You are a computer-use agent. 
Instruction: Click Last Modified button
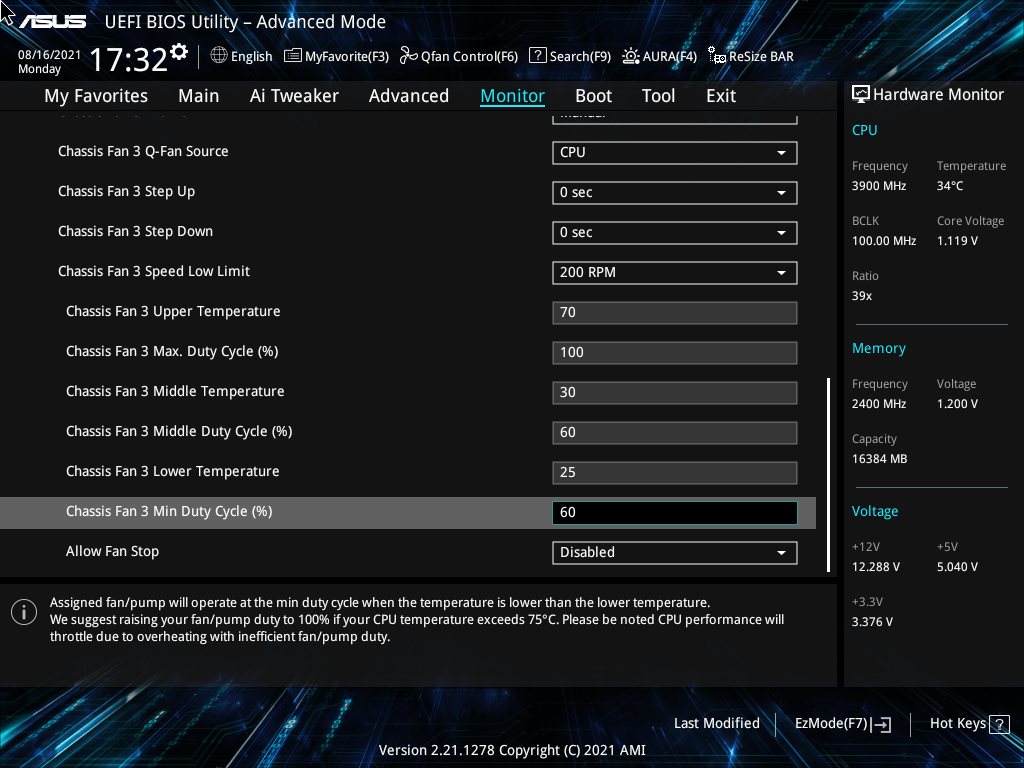coord(716,724)
